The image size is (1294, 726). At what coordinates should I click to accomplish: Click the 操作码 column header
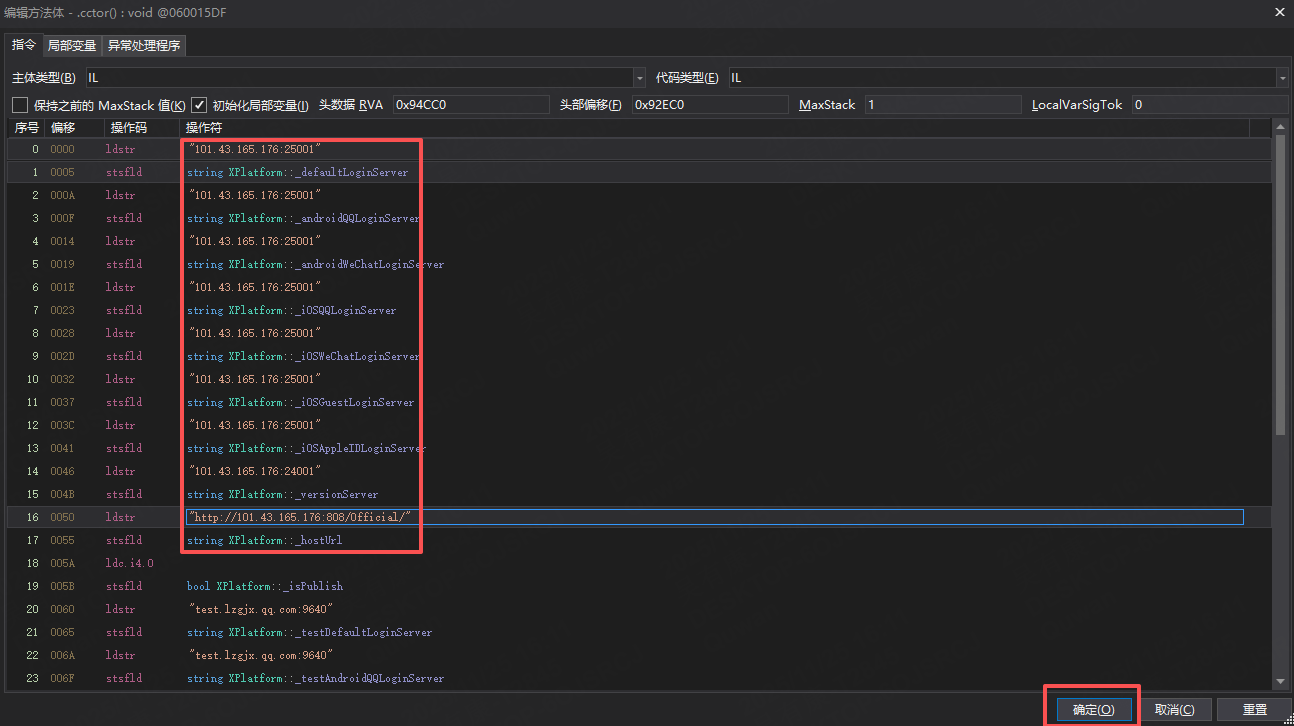tap(129, 128)
